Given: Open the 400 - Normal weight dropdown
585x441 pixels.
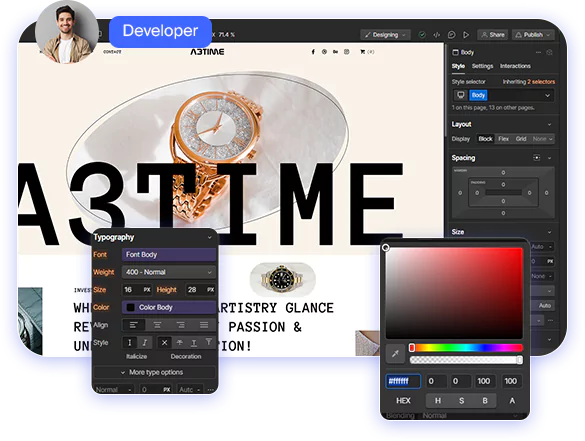Looking at the screenshot, I should click(x=169, y=272).
